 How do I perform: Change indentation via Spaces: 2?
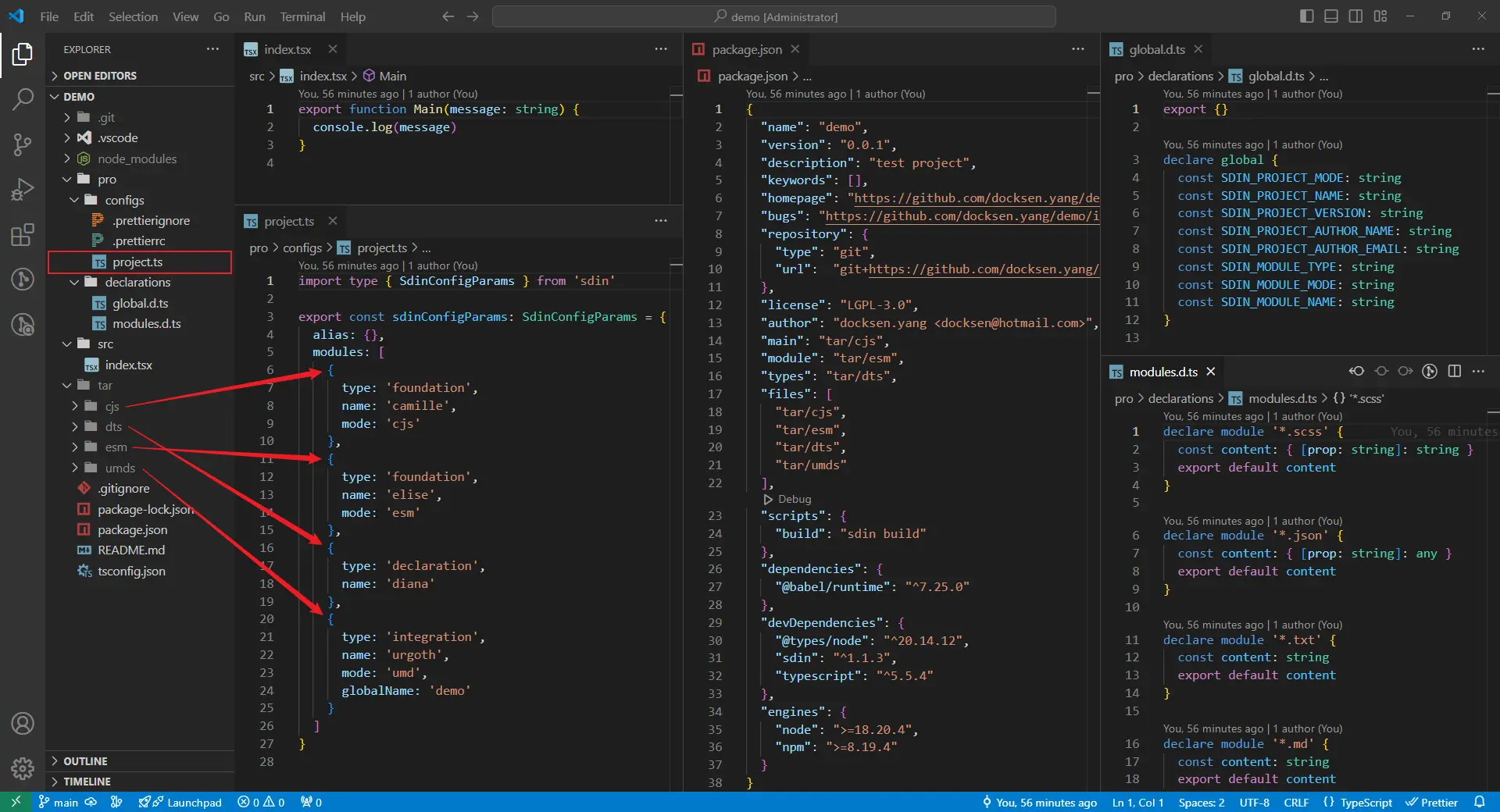tap(1202, 802)
